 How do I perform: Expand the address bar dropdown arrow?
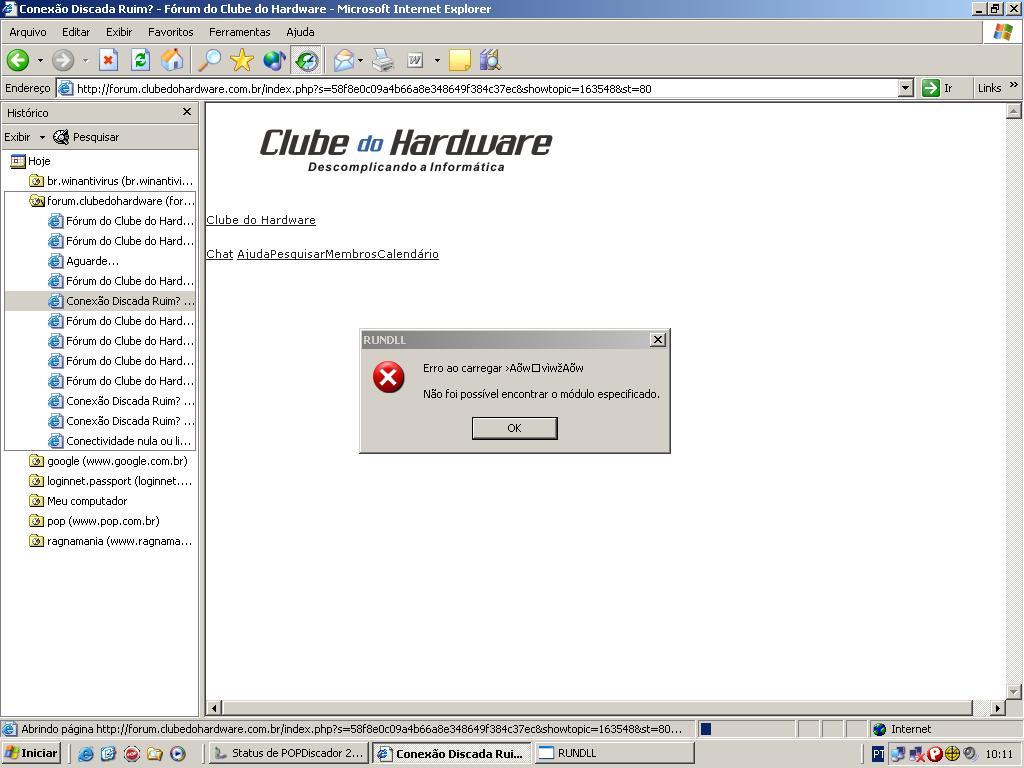coord(906,88)
